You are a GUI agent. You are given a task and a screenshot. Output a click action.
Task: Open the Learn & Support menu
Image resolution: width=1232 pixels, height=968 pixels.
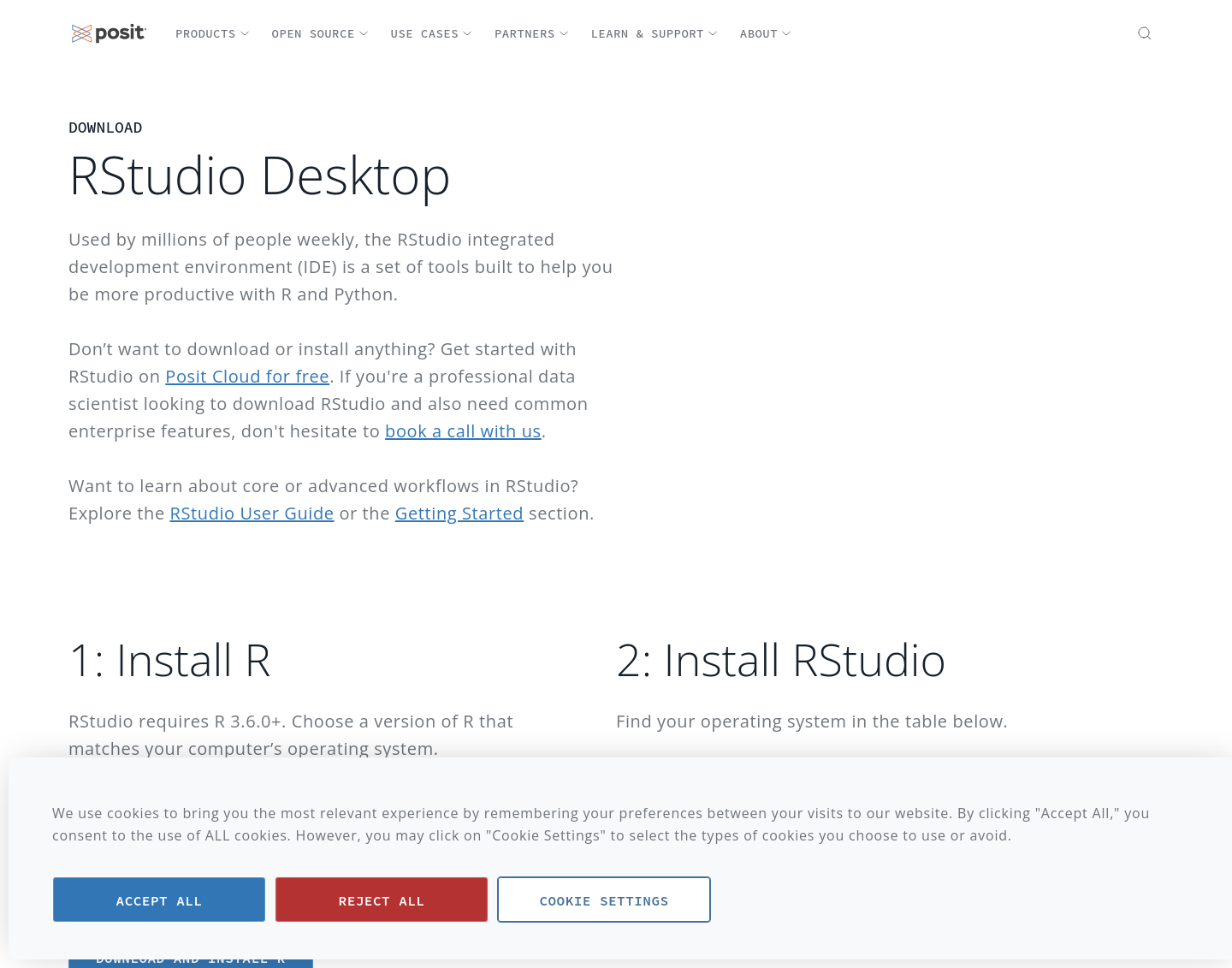point(654,34)
